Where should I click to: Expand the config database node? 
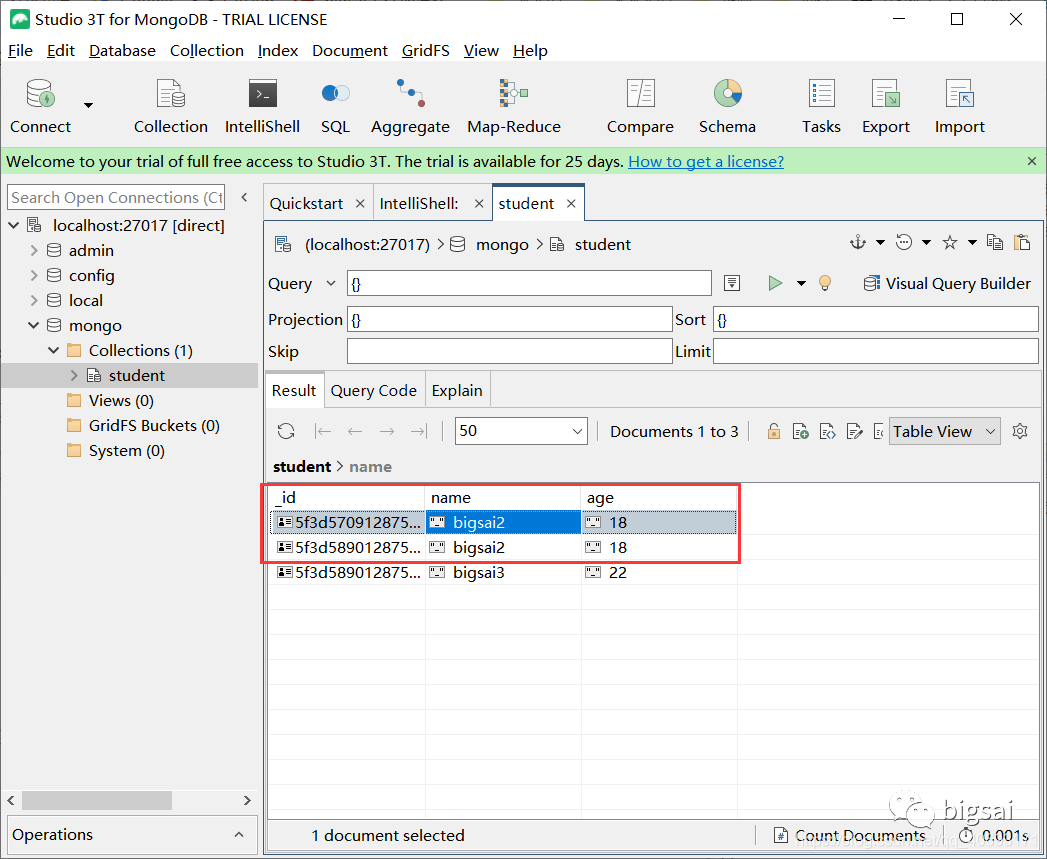click(x=34, y=275)
